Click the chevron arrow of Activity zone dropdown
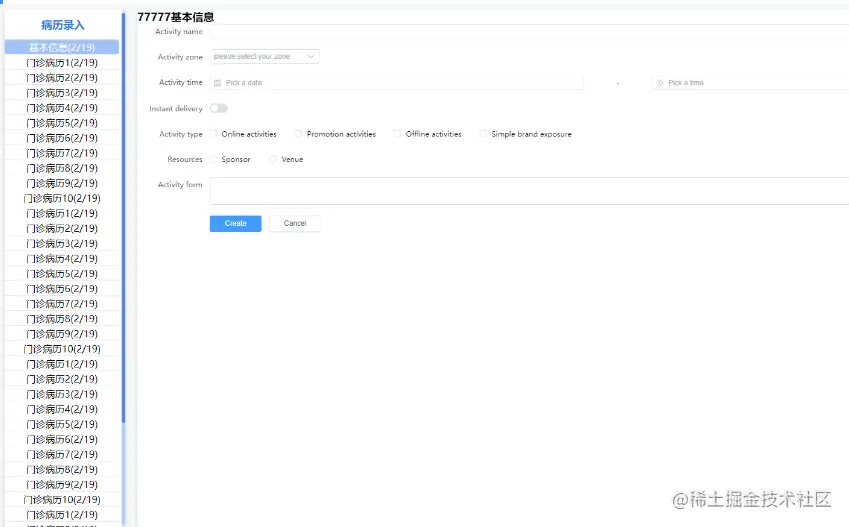Screen dimensions: 849x527 click(311, 56)
